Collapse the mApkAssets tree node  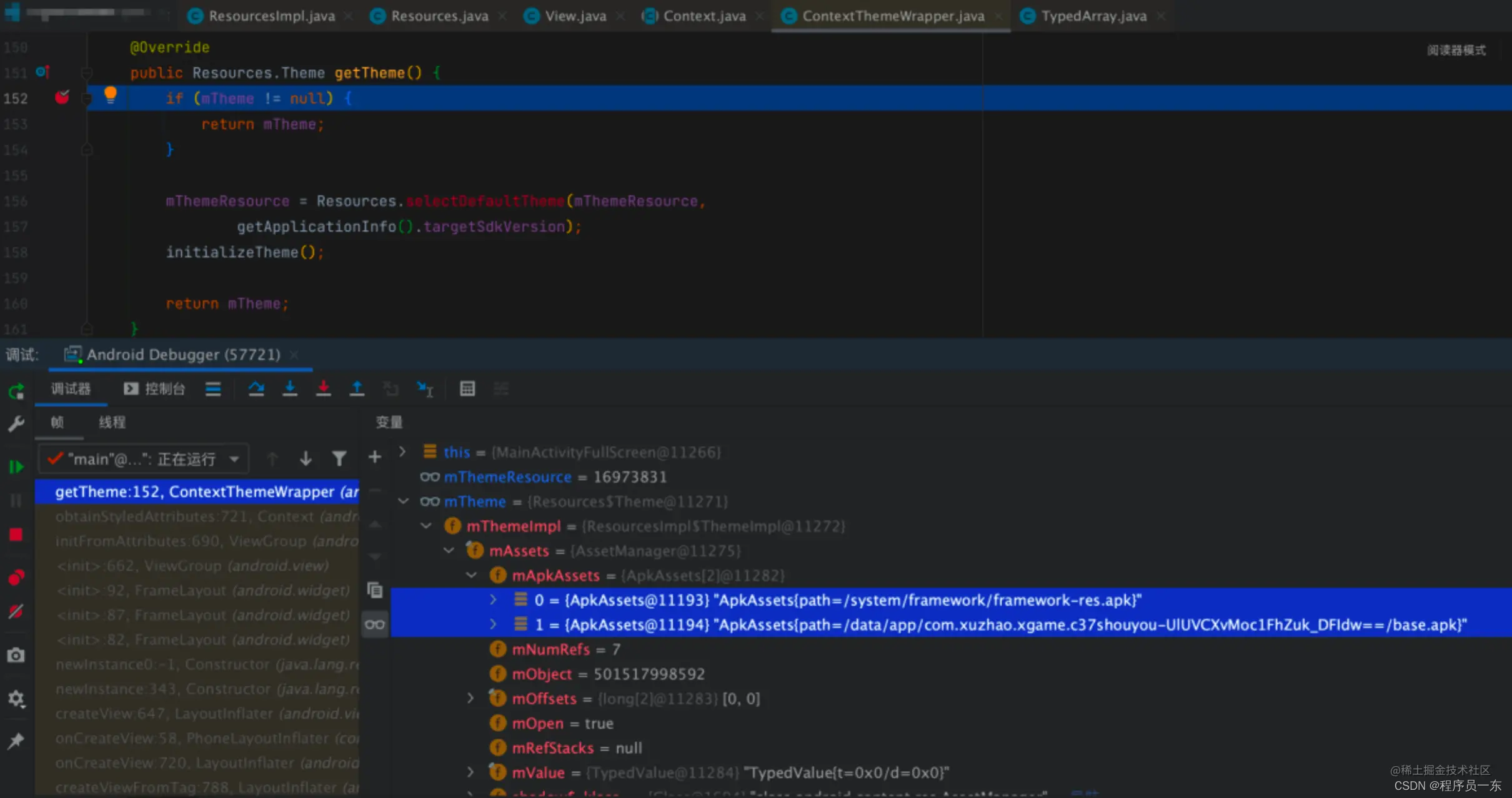pos(472,575)
